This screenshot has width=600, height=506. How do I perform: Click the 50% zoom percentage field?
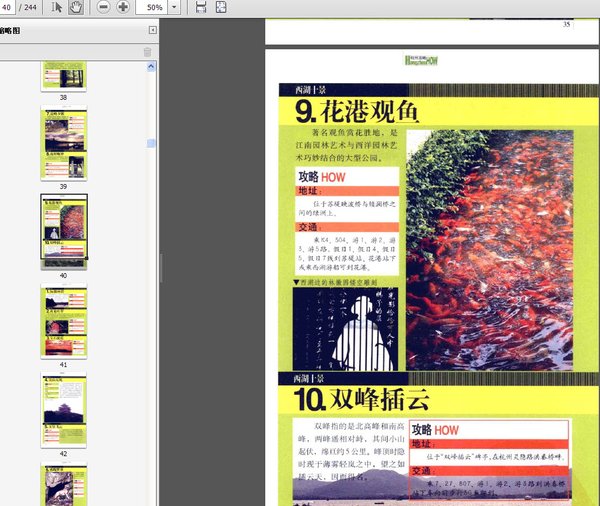(x=152, y=7)
